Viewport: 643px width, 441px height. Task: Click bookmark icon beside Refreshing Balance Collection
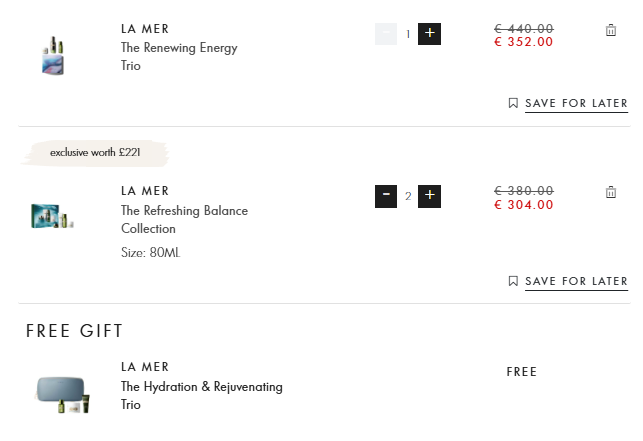tap(513, 281)
